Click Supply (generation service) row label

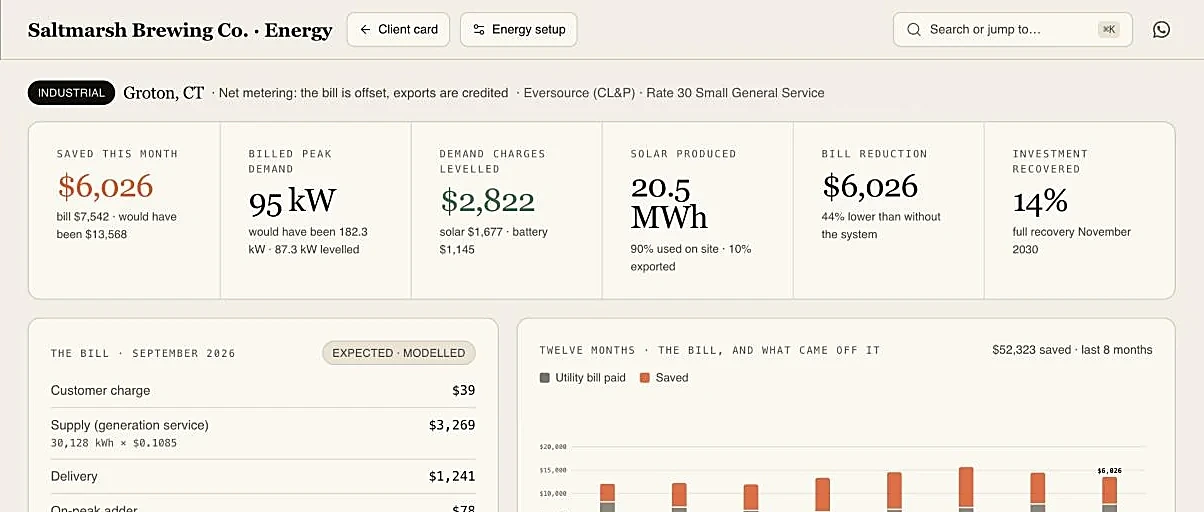pyautogui.click(x=130, y=425)
